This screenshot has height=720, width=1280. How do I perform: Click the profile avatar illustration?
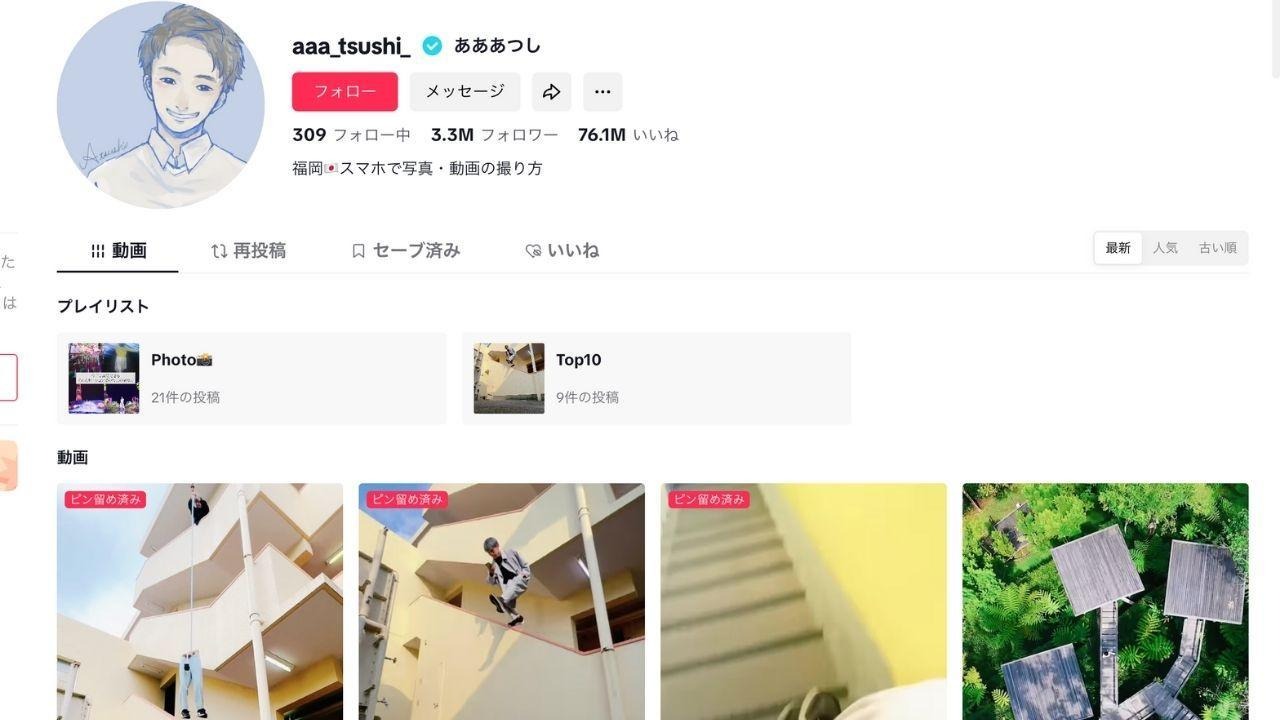point(161,105)
